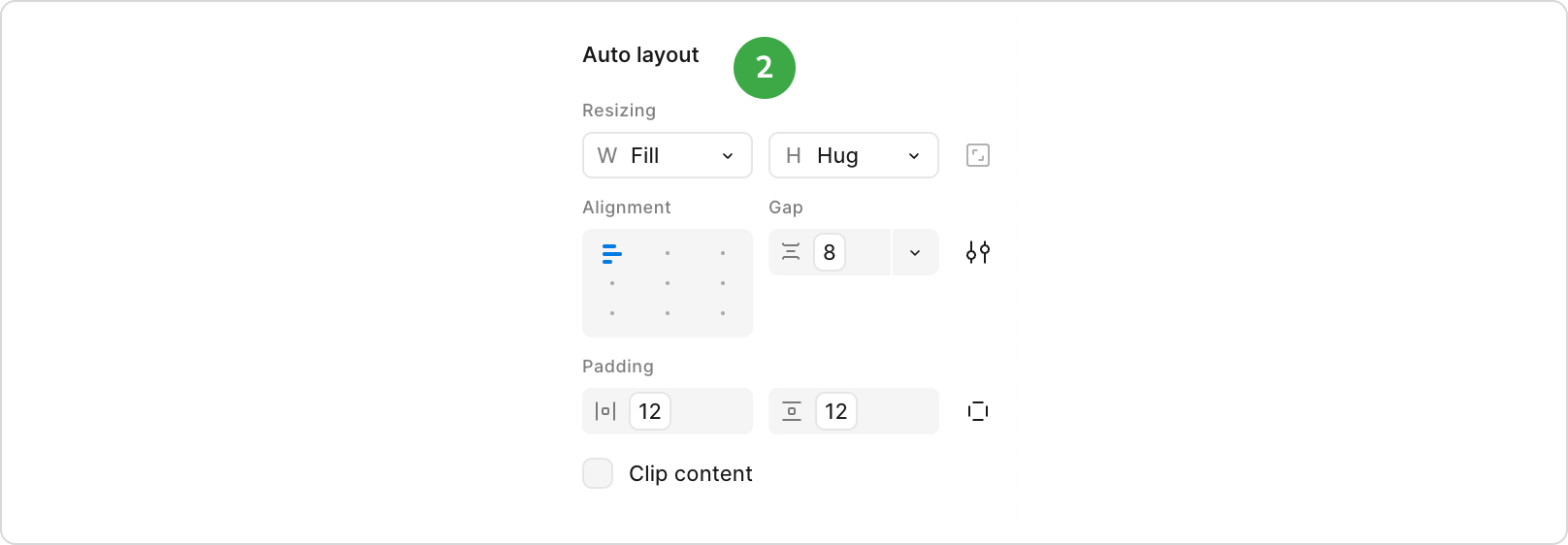Click the horizontal padding value 12 field
This screenshot has height=545, width=1568.
[650, 411]
